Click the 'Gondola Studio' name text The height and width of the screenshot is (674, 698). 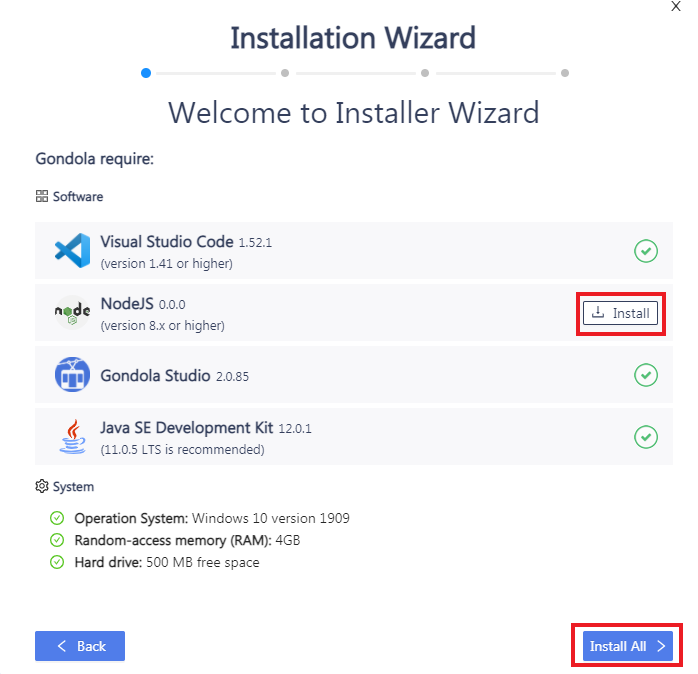coord(155,376)
